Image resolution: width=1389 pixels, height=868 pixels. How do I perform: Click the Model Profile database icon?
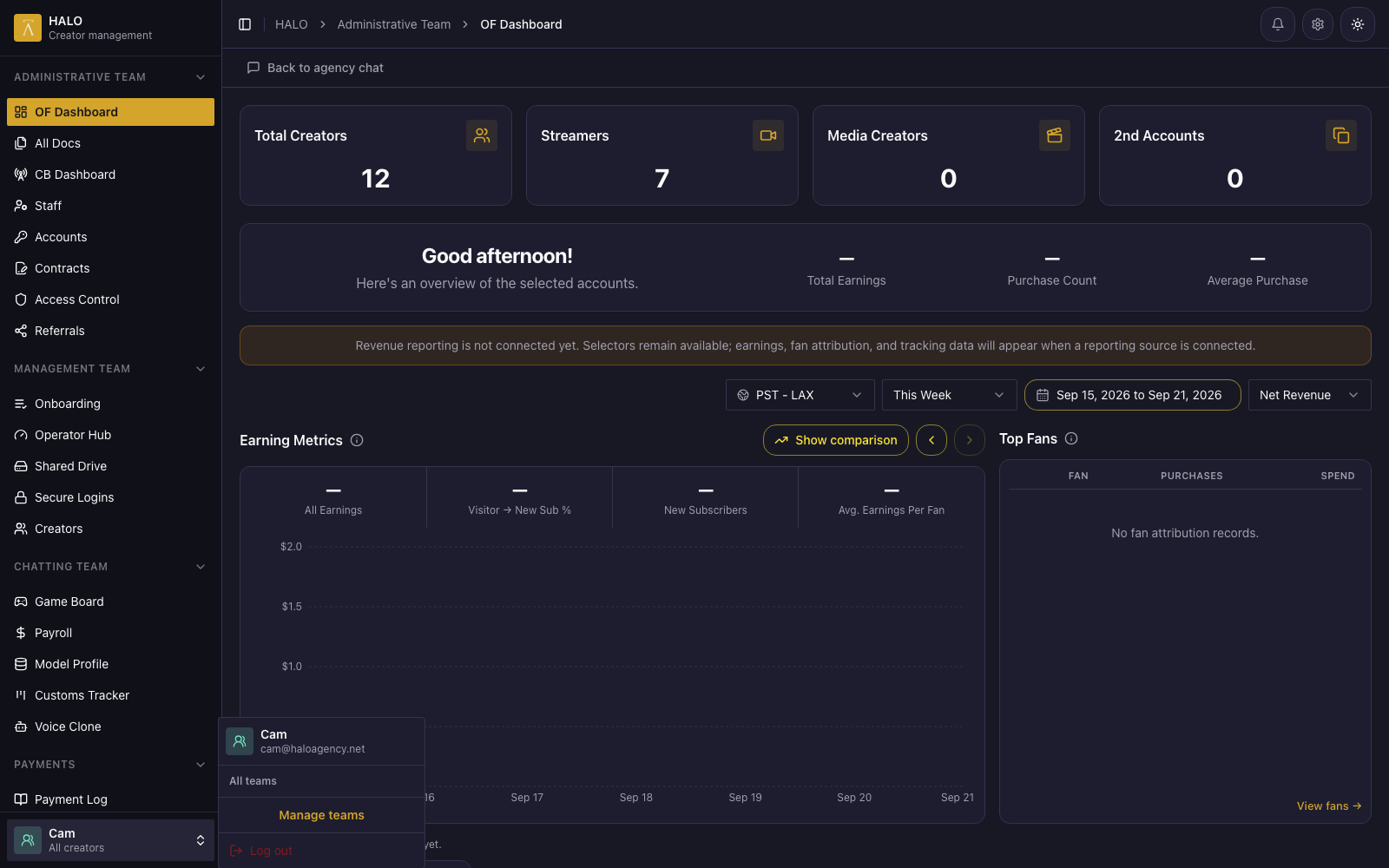(x=21, y=664)
